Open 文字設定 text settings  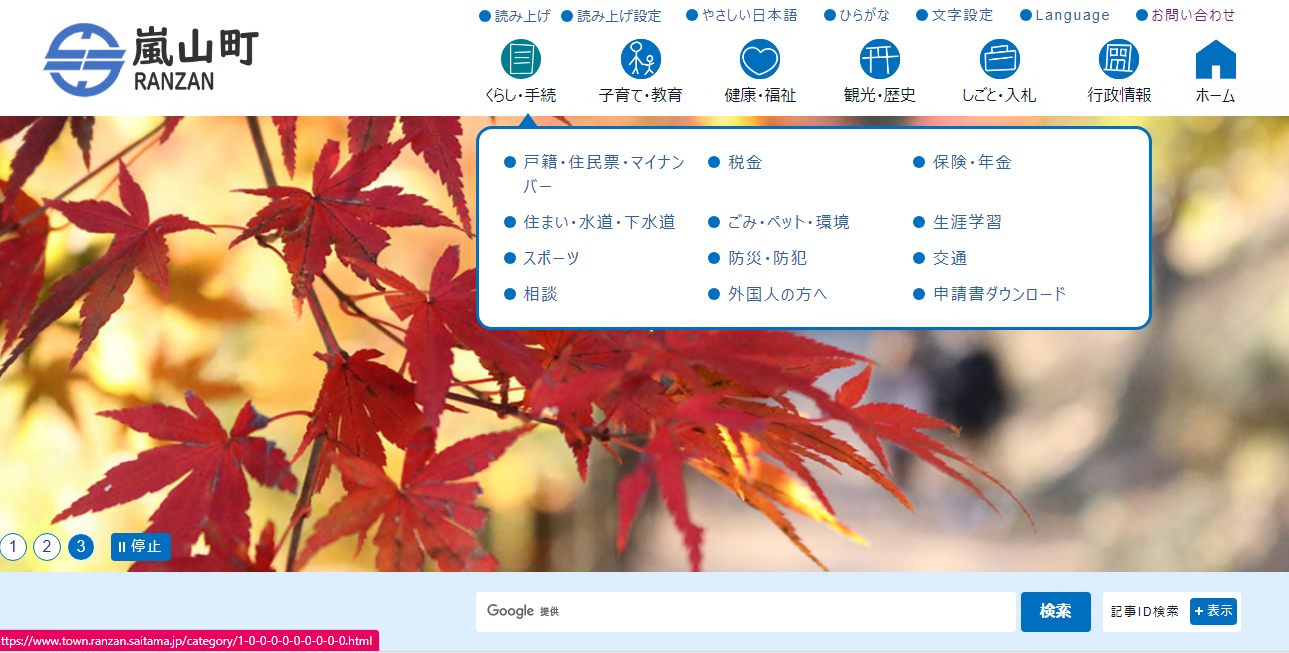click(954, 15)
